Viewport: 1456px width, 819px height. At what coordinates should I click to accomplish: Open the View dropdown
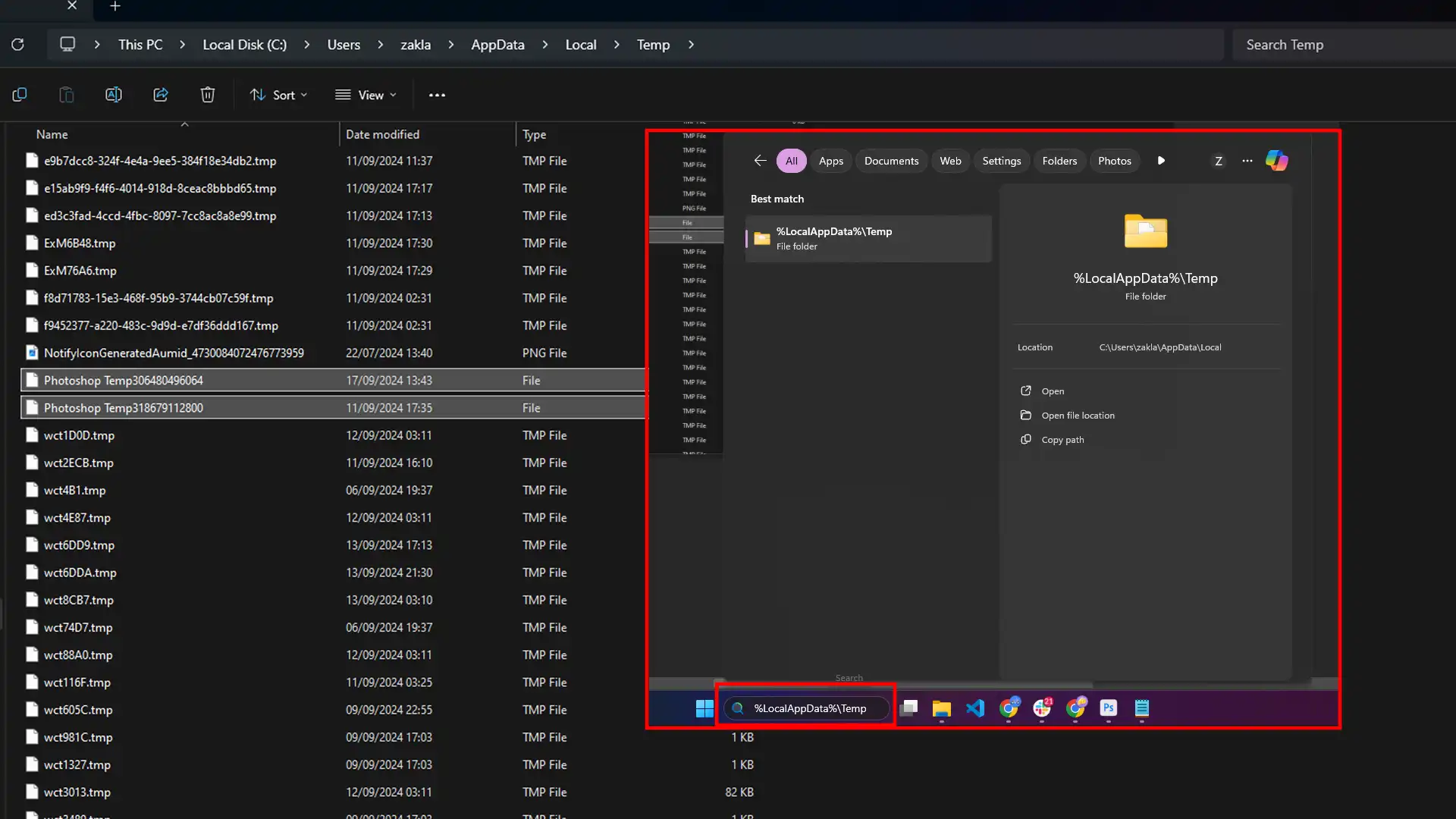[x=366, y=95]
